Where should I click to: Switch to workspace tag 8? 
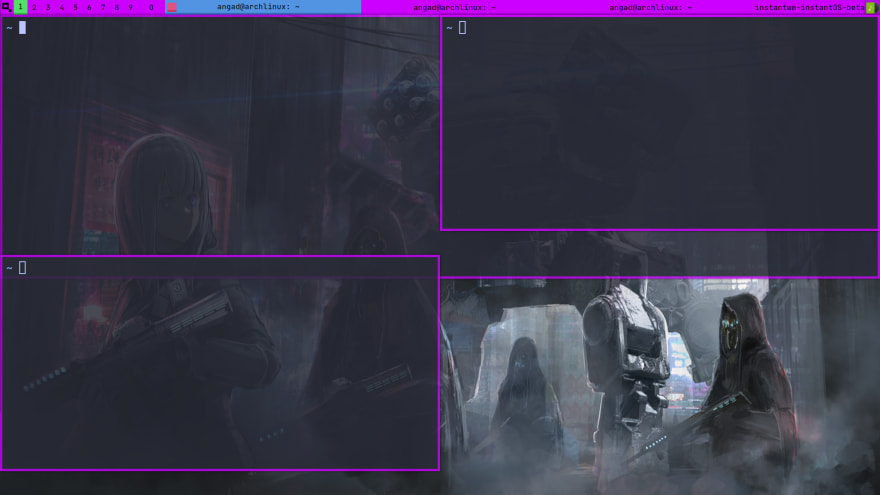pyautogui.click(x=117, y=7)
